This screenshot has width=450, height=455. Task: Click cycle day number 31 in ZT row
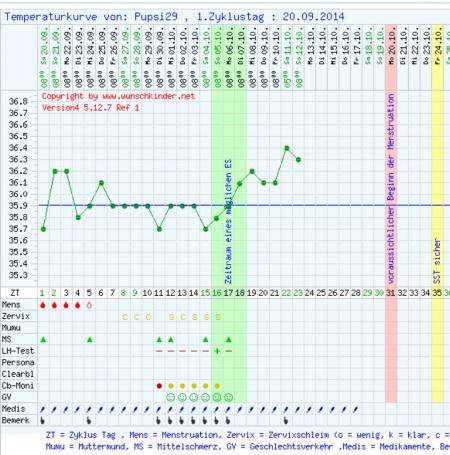click(x=391, y=293)
